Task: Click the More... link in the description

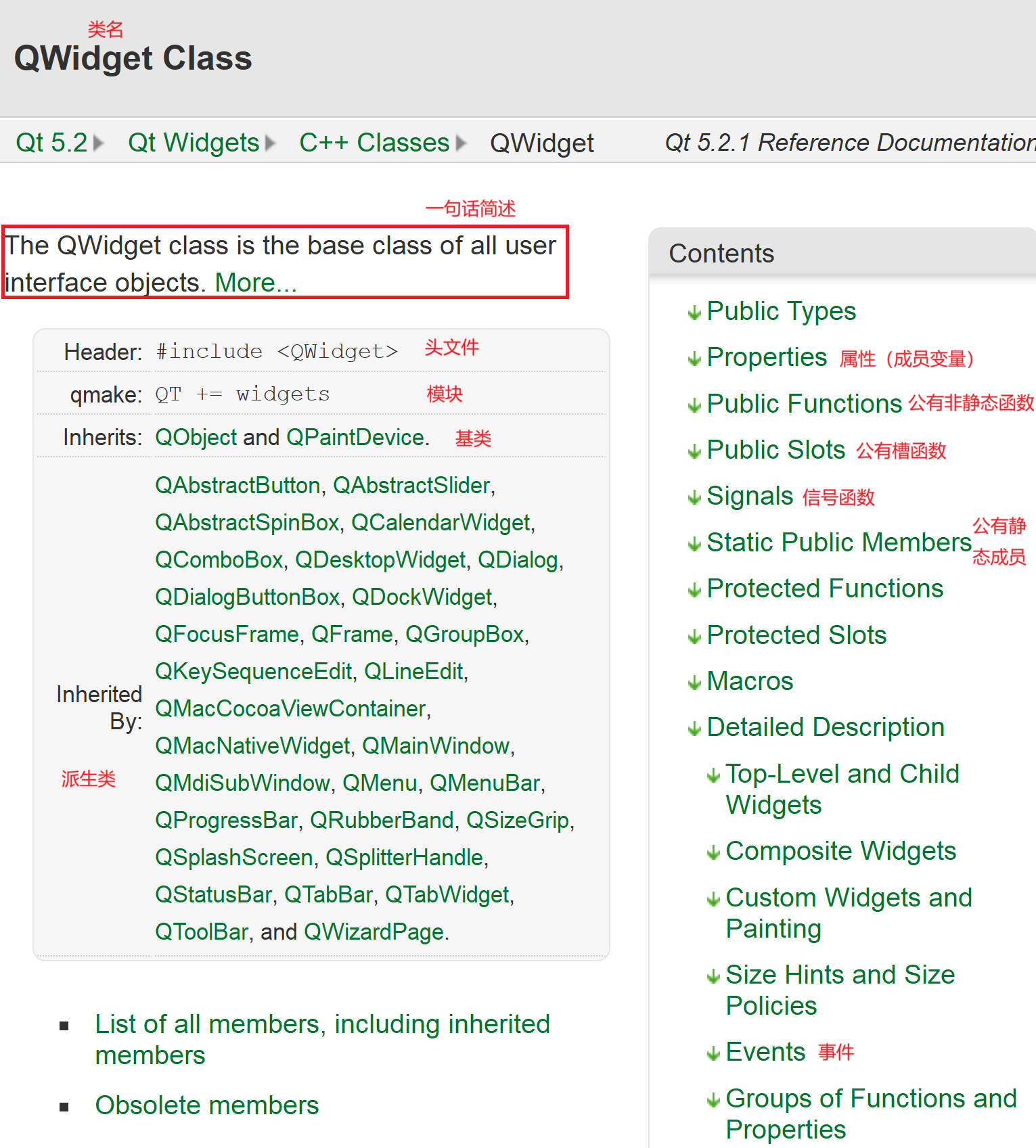Action: [256, 283]
